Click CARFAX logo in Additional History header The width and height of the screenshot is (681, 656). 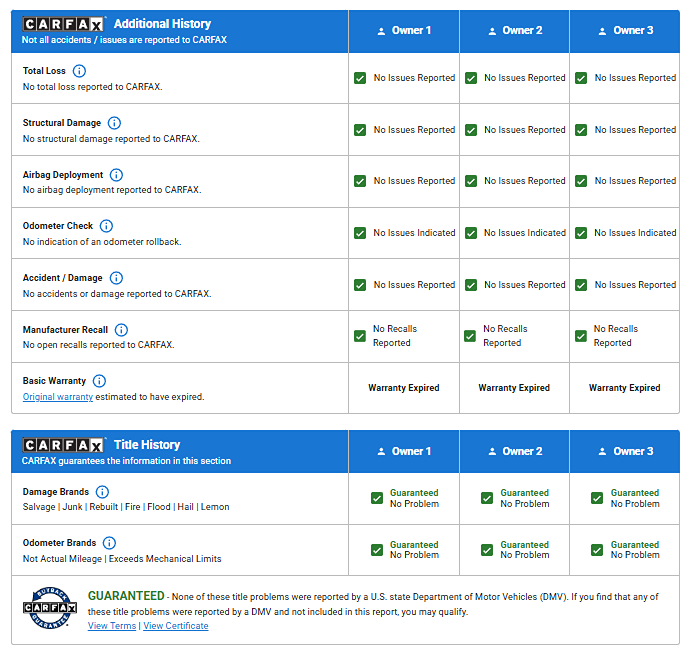pyautogui.click(x=63, y=24)
